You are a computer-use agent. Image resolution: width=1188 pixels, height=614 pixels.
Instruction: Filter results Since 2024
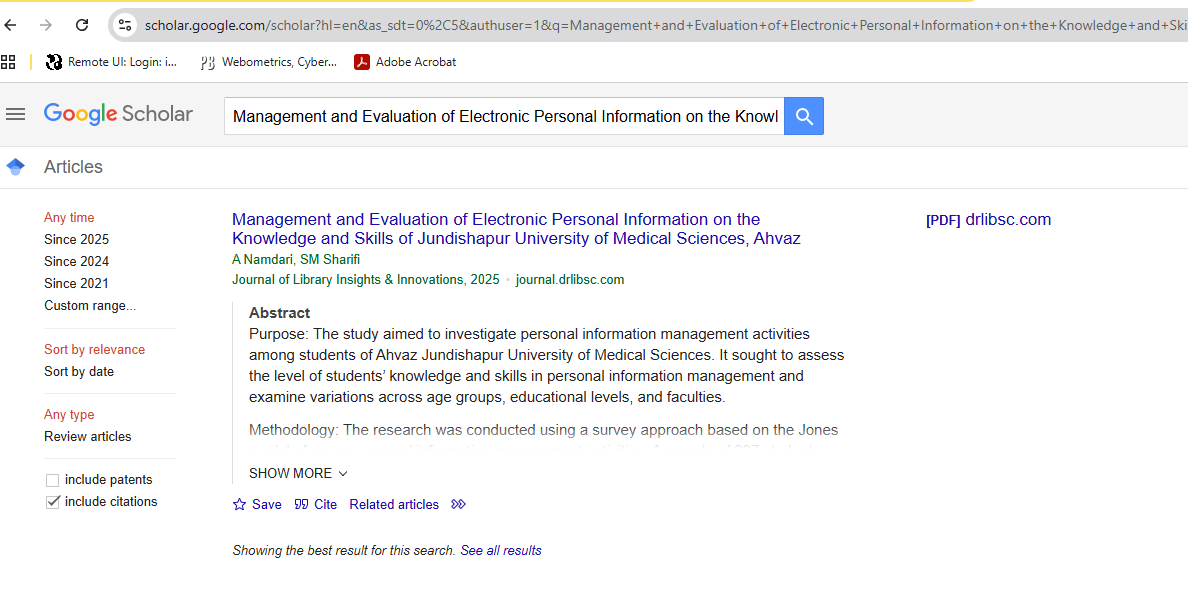click(77, 262)
